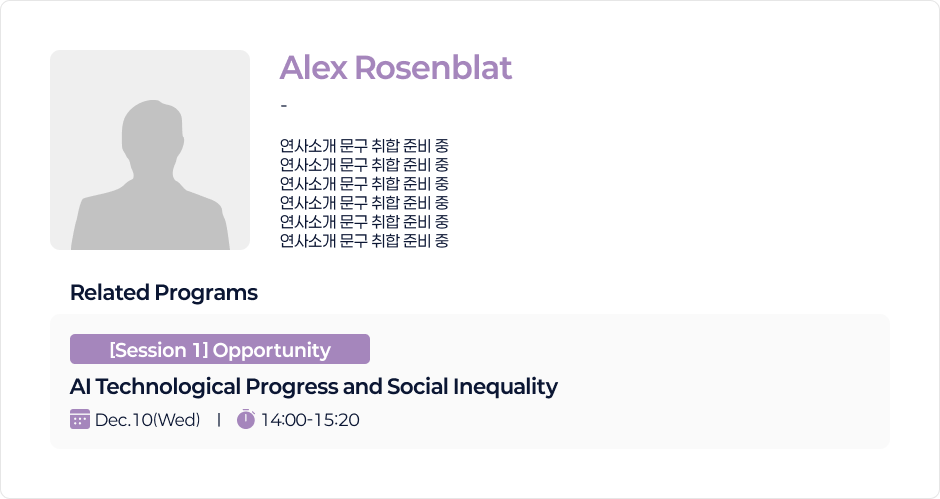Click the second line of Korean bio text
This screenshot has width=940, height=499.
pyautogui.click(x=364, y=165)
